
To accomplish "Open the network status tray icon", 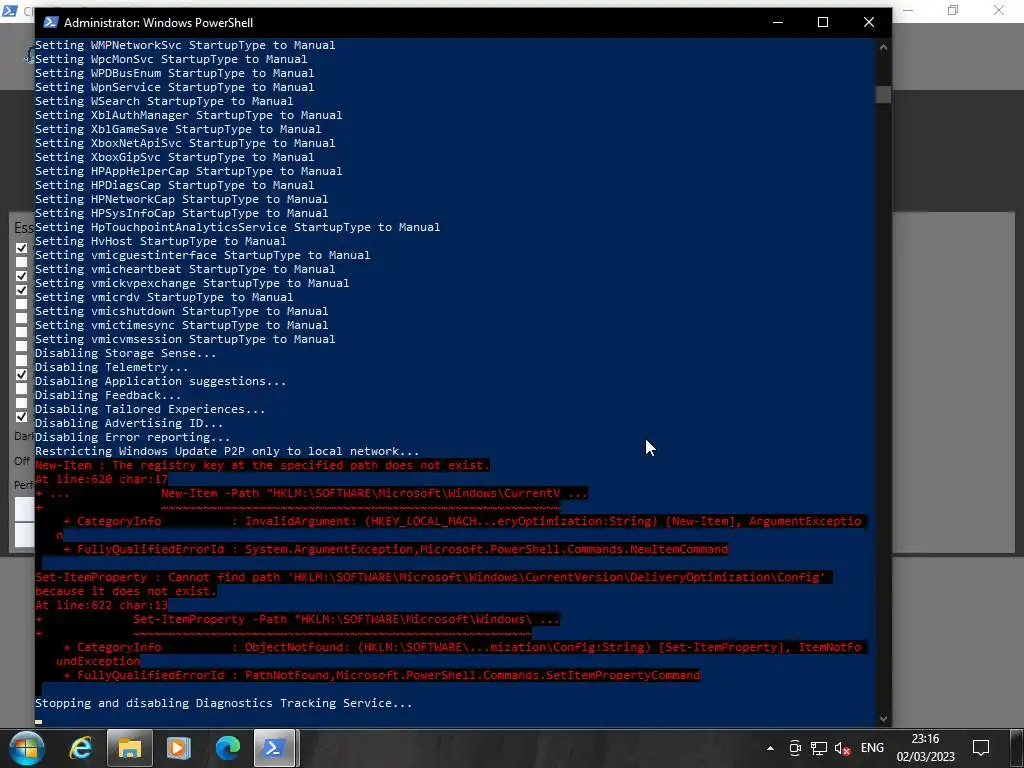I will point(819,748).
